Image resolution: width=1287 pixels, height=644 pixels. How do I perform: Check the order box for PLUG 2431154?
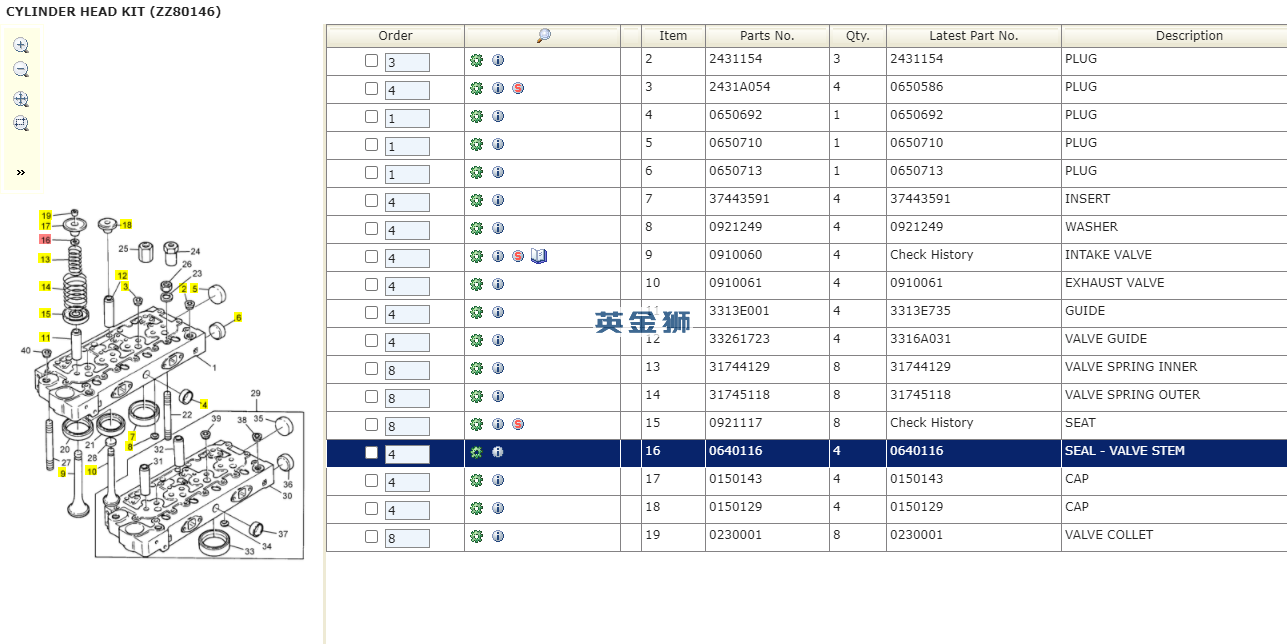(x=372, y=60)
